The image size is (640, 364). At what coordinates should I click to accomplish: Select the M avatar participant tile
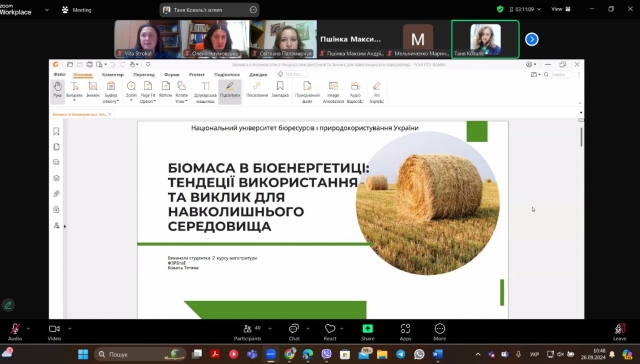click(x=418, y=39)
